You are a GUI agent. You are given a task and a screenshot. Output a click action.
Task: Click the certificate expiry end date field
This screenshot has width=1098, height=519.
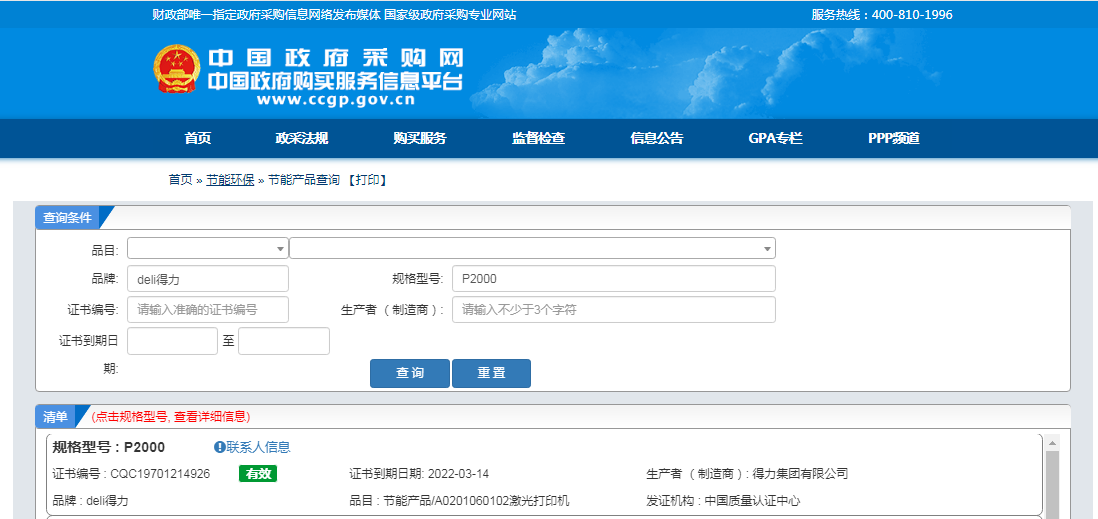tap(284, 341)
